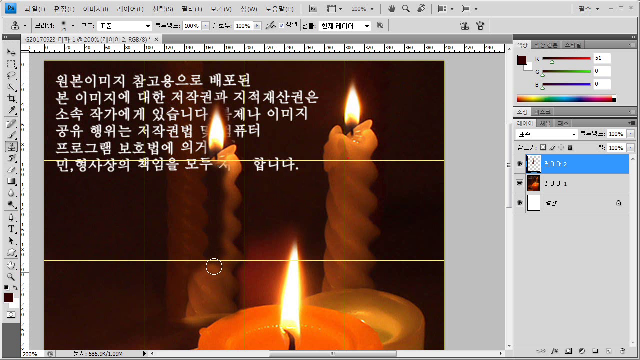Screen dimensions: 640x360
Task: Click the brush opacity input field
Action: click(x=191, y=26)
